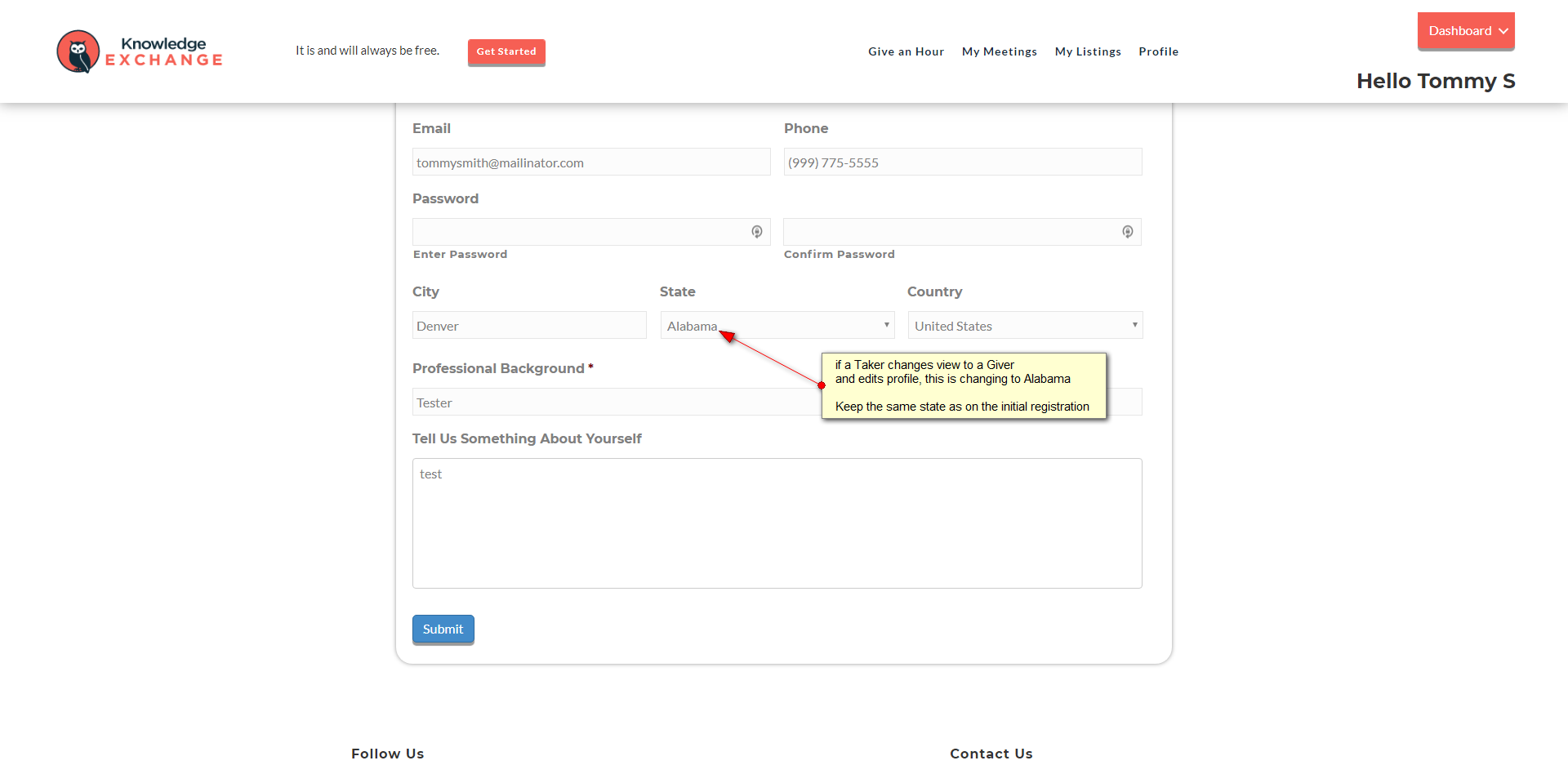Navigate to the Profile page

click(x=1158, y=51)
